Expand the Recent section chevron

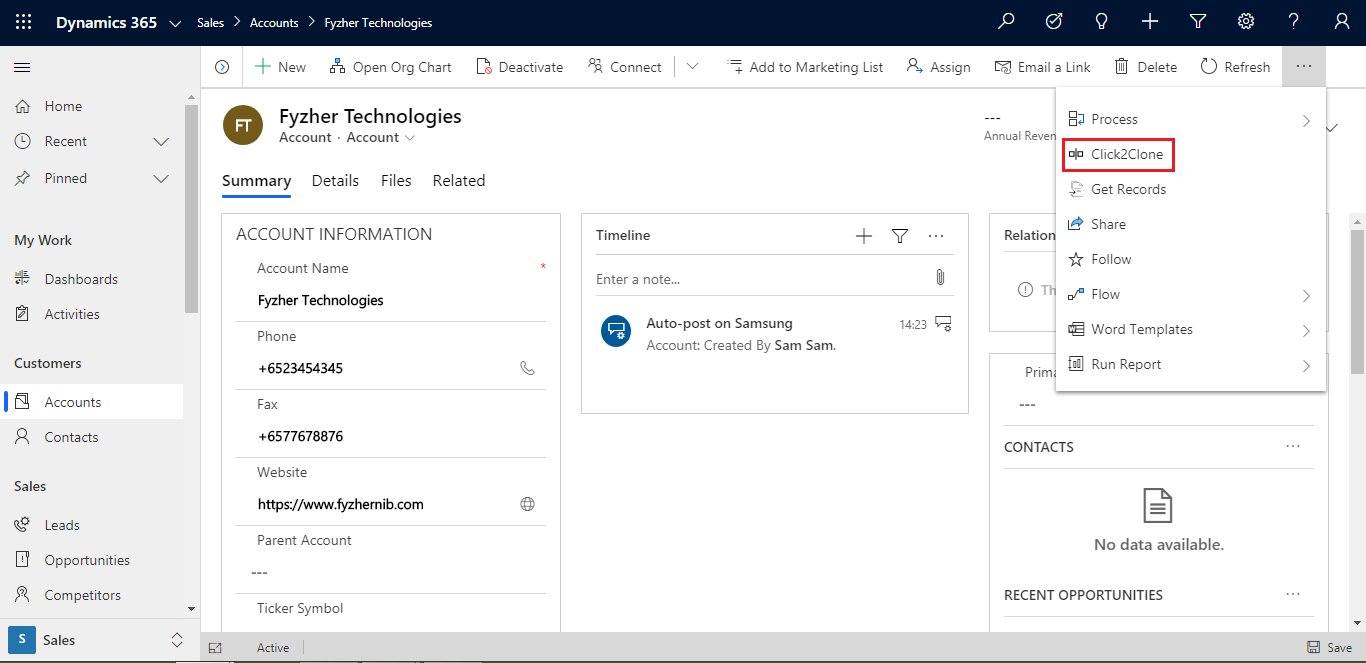click(161, 142)
